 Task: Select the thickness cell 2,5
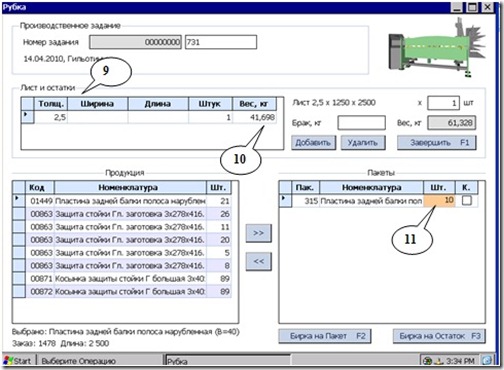51,117
